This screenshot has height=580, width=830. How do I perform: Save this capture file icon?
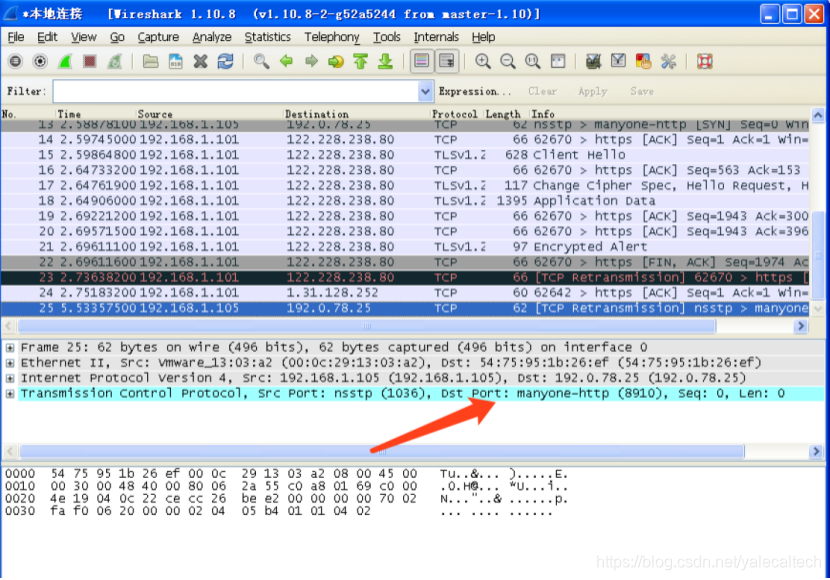[x=175, y=61]
